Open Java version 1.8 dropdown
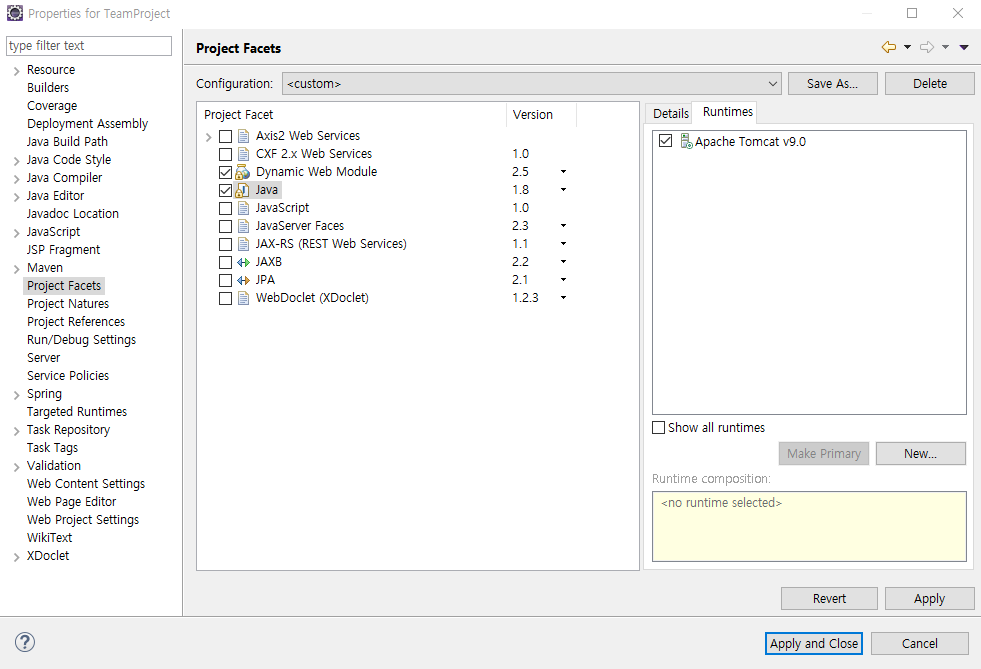Screen dimensions: 981x669 coord(563,190)
